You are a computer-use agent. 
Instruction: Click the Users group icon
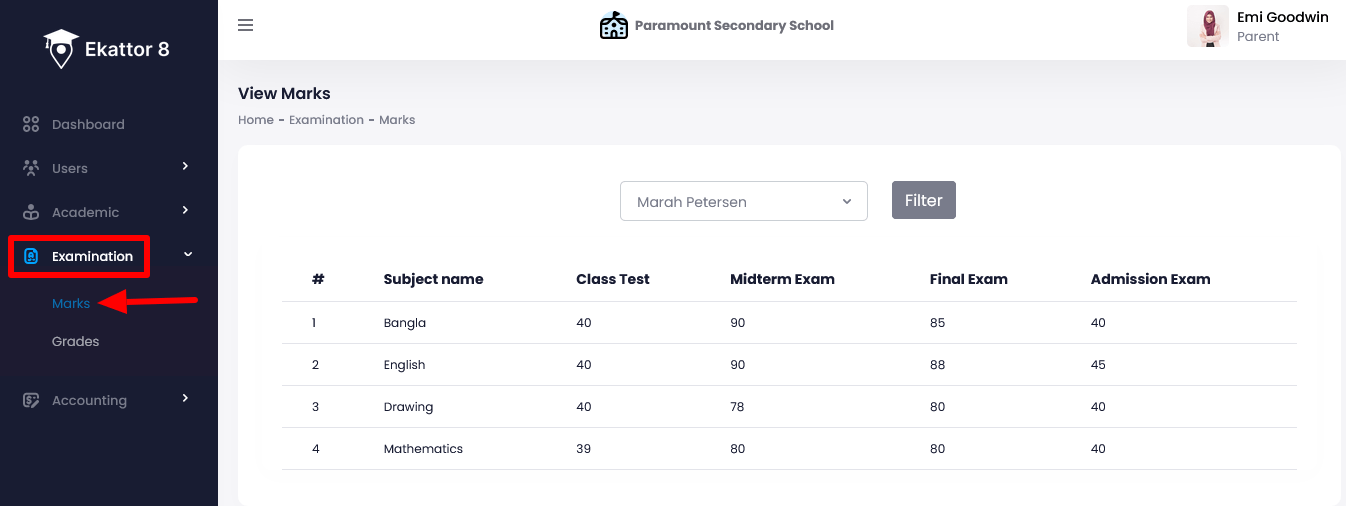pyautogui.click(x=30, y=168)
